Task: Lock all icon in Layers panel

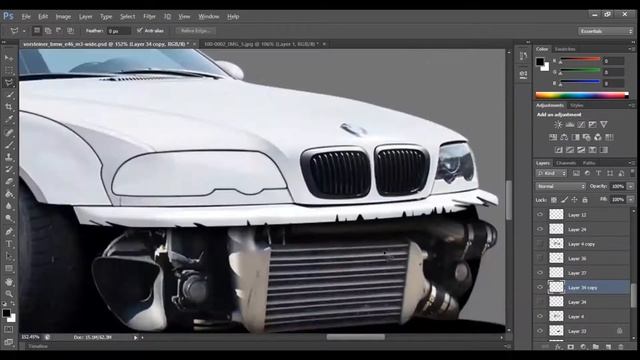Action: 585,200
